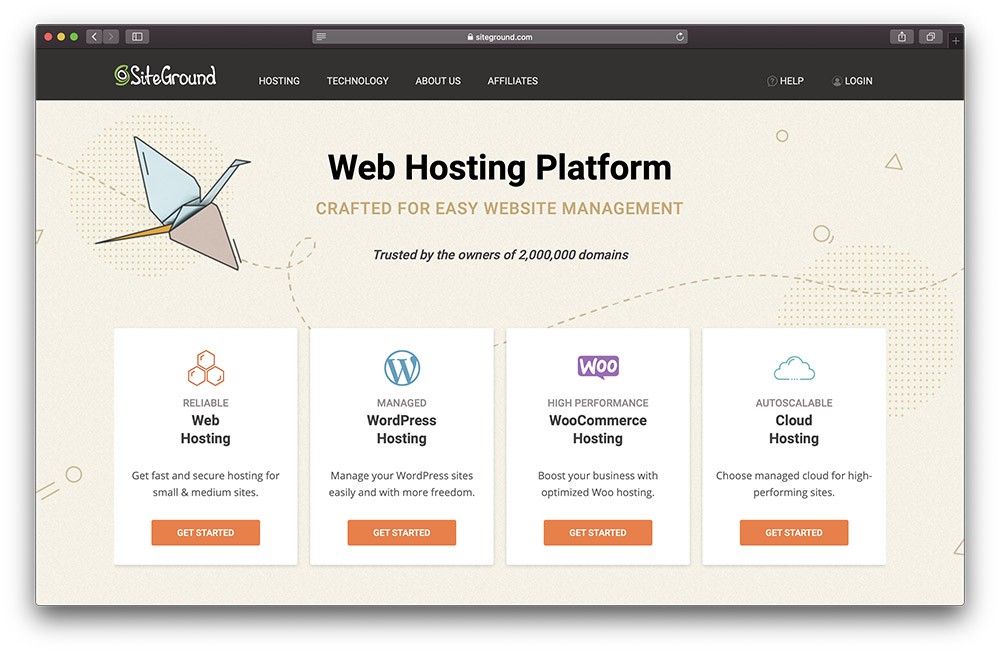Click the Web Hosting card title

pyautogui.click(x=205, y=429)
